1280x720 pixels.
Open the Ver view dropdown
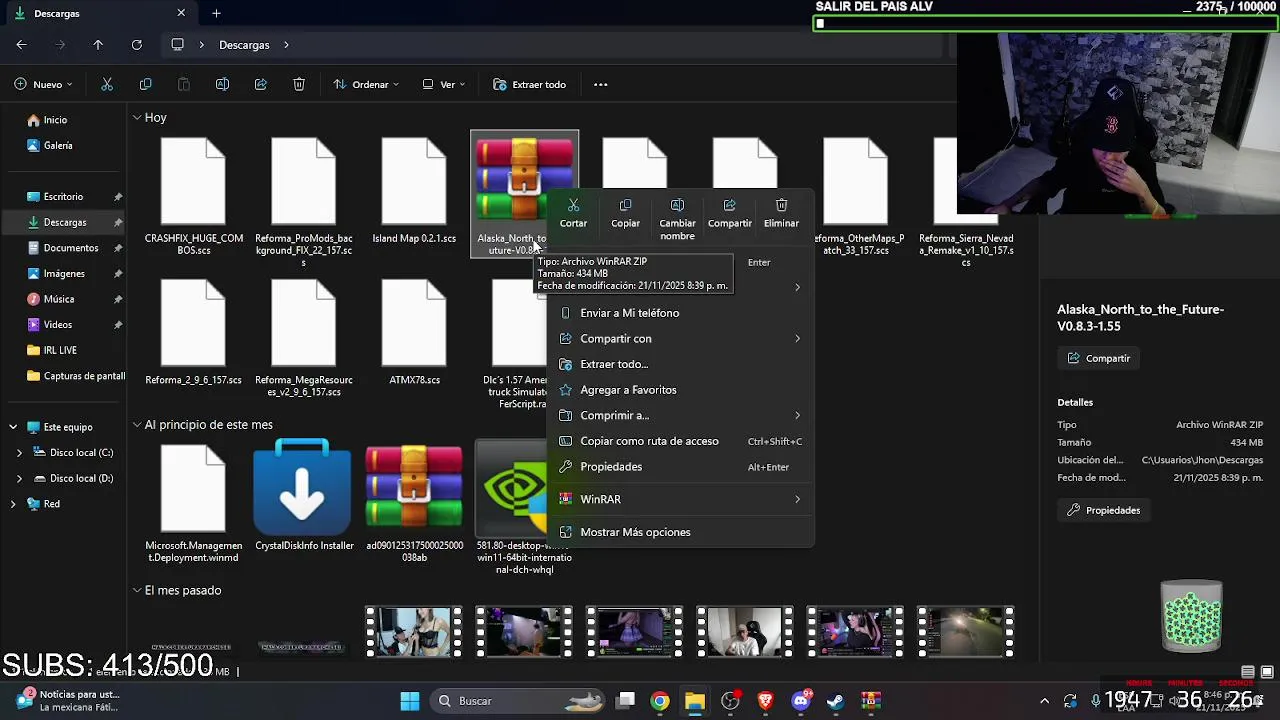pos(444,85)
